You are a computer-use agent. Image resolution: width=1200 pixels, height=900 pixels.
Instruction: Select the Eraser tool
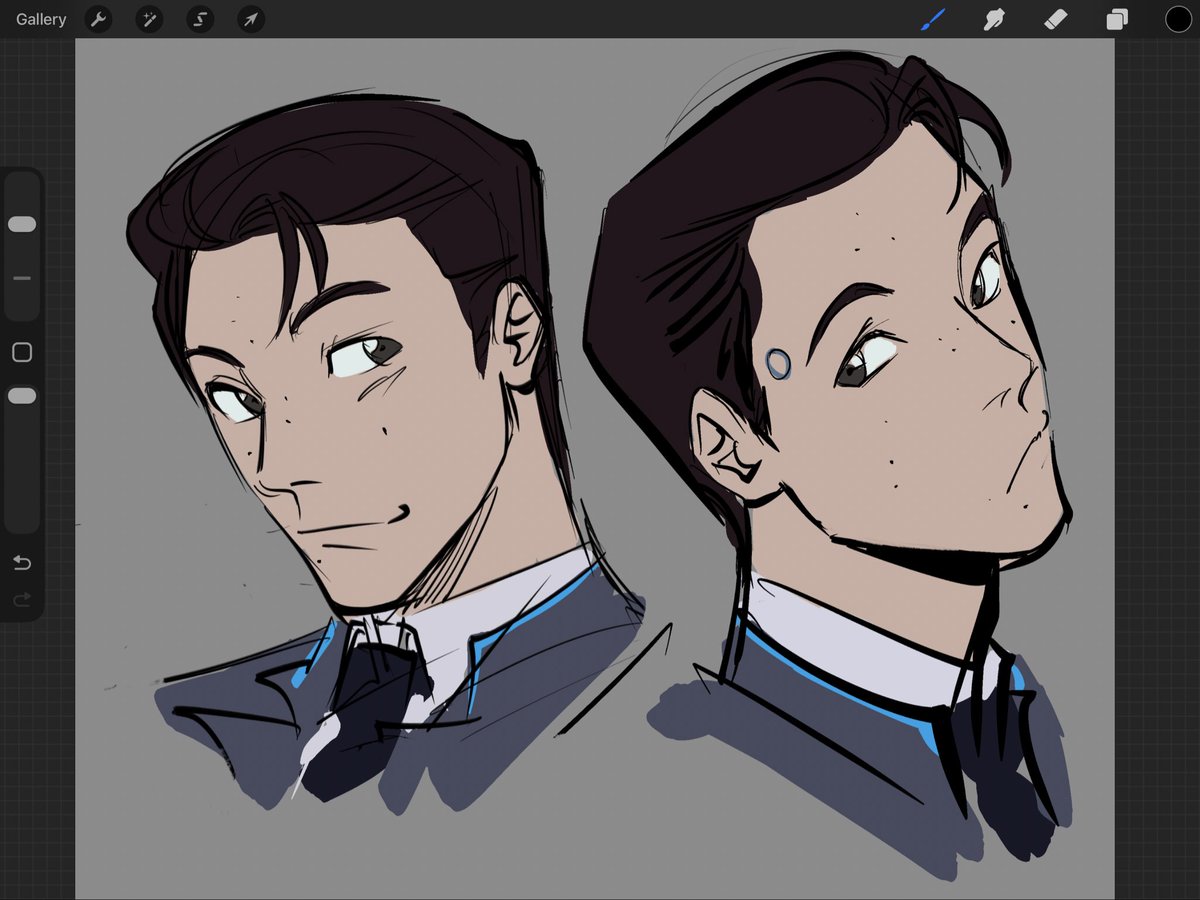[1056, 19]
